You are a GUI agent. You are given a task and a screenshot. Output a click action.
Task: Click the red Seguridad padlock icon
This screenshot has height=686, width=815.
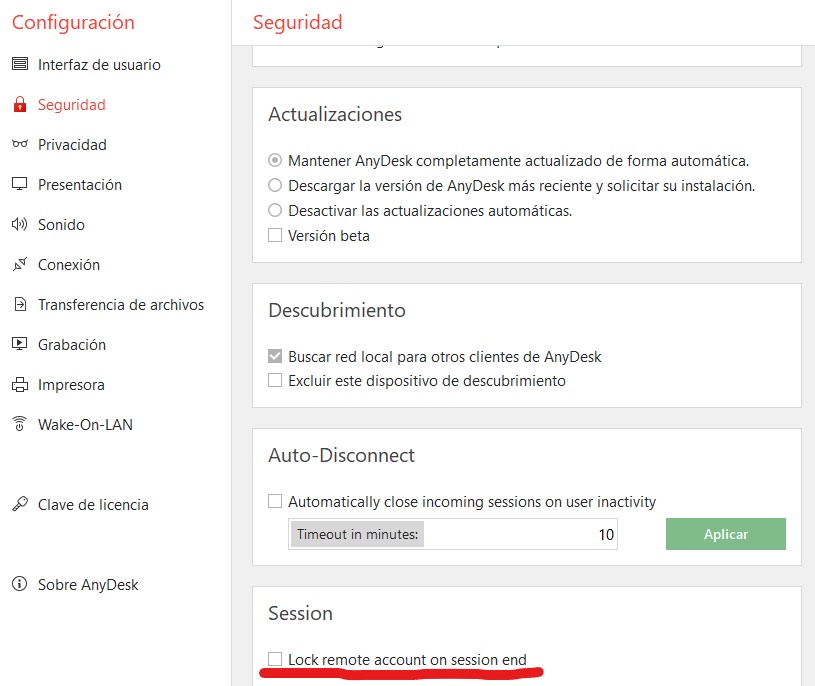20,104
